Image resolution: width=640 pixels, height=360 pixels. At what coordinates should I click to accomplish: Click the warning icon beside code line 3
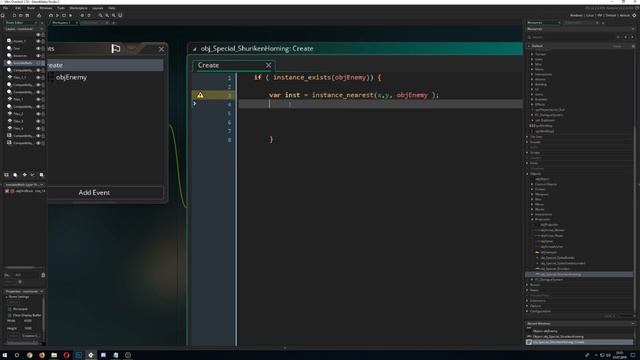200,95
